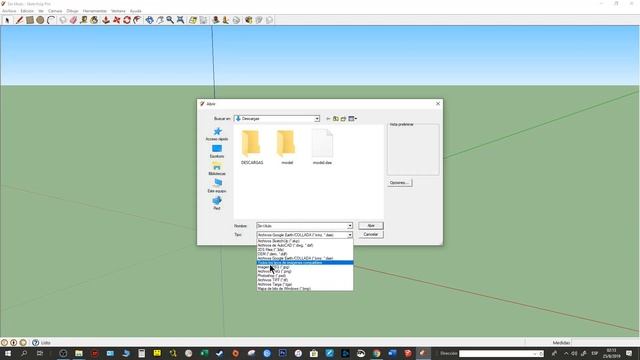Click the help question mark in status bar

coord(36,343)
